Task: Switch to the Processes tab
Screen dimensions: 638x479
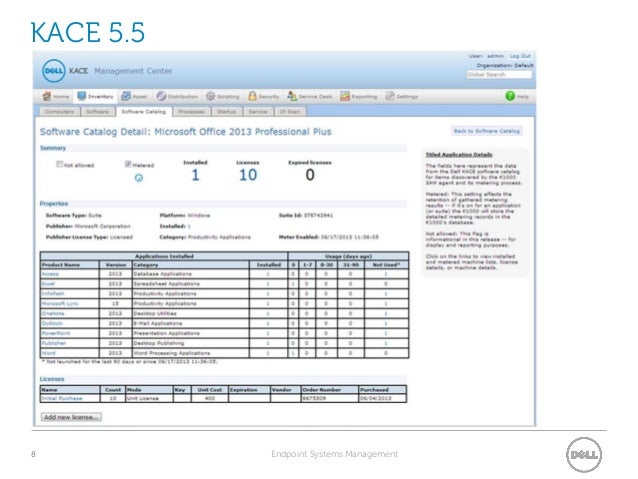Action: (191, 112)
